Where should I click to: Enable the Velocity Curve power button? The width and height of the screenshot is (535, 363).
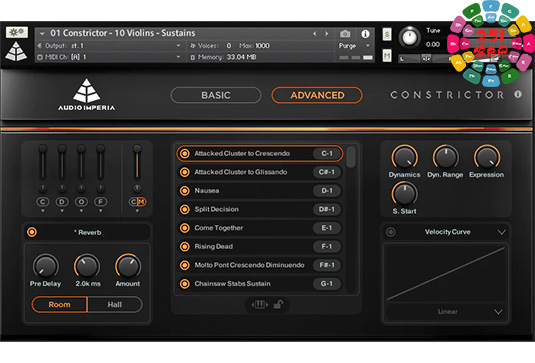[391, 232]
